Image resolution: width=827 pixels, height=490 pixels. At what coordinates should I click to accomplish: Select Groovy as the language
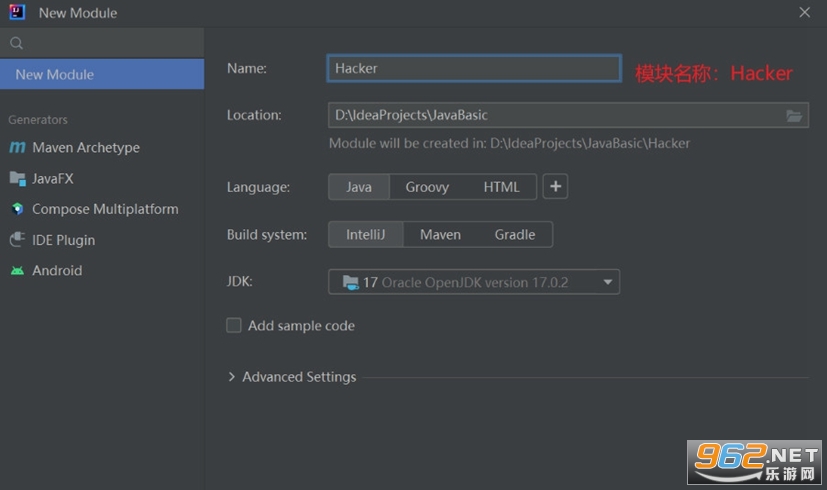427,187
